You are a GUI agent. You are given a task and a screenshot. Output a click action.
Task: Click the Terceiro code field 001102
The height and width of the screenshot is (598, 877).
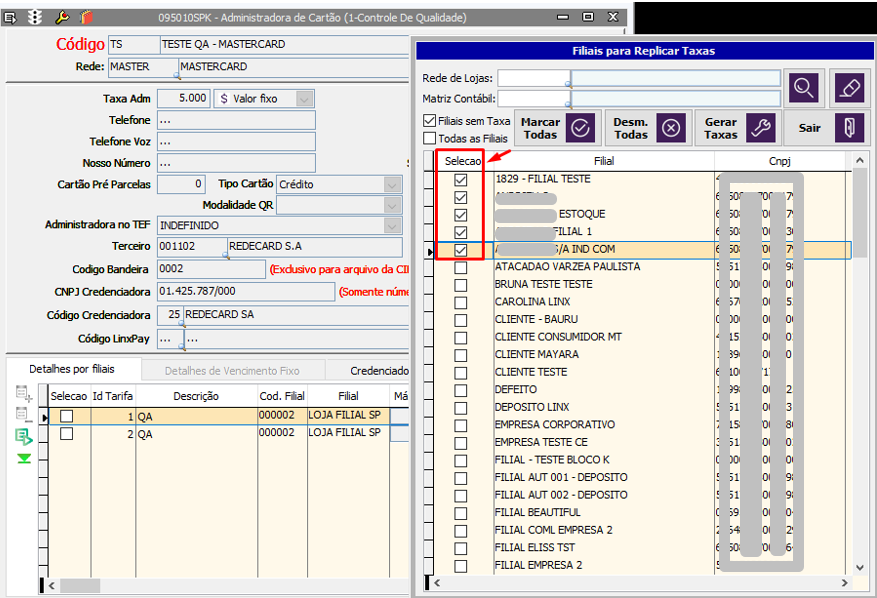[192, 246]
